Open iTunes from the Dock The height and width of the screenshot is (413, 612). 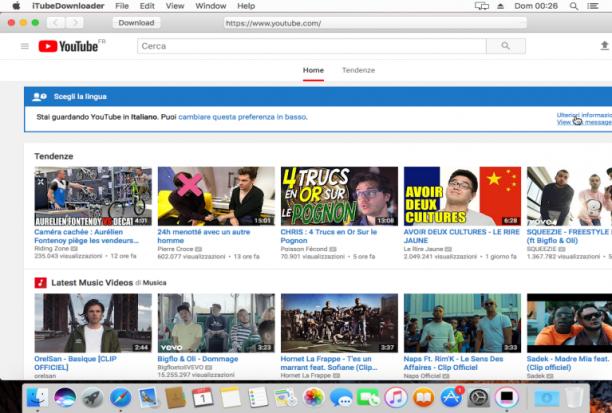point(396,397)
